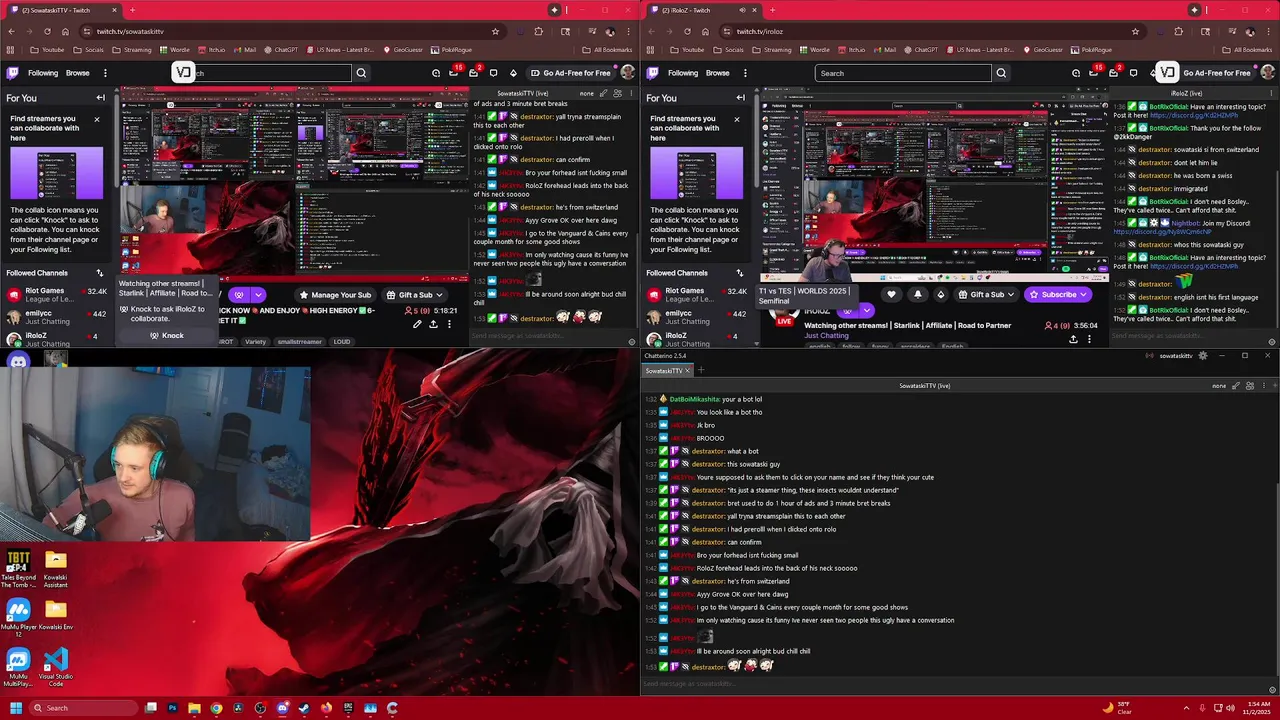Collapse the For You sidebar in right Twitch window
This screenshot has width=1280, height=720.
coord(740,98)
